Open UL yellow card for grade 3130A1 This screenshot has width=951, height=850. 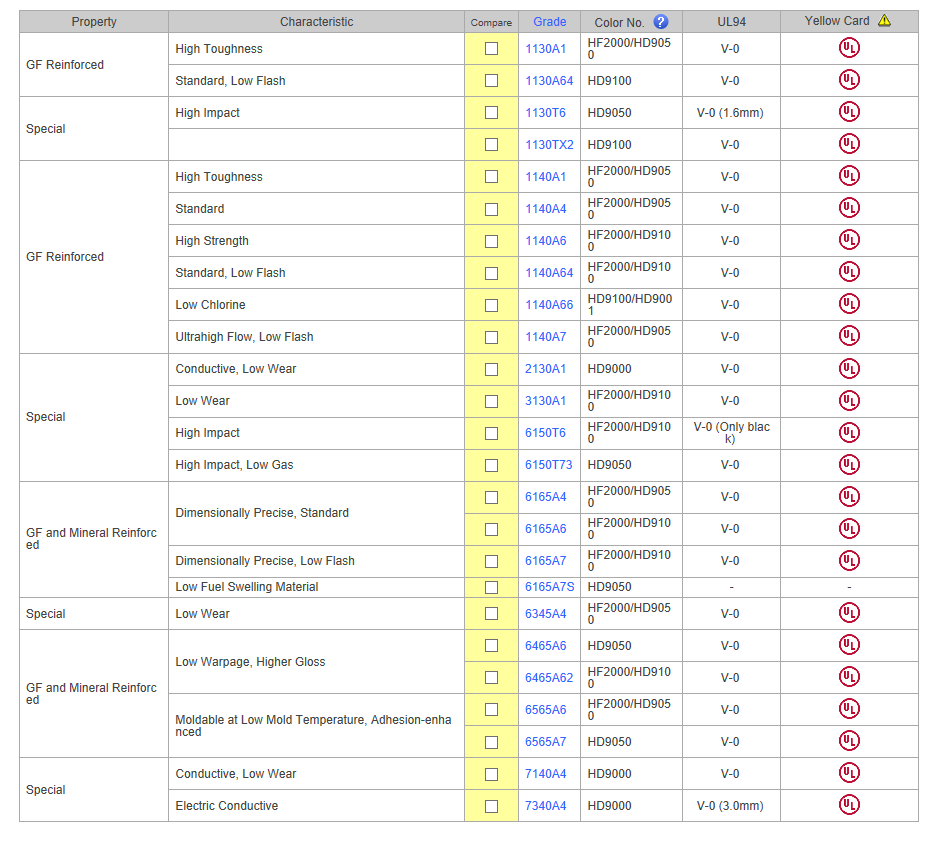click(x=849, y=400)
